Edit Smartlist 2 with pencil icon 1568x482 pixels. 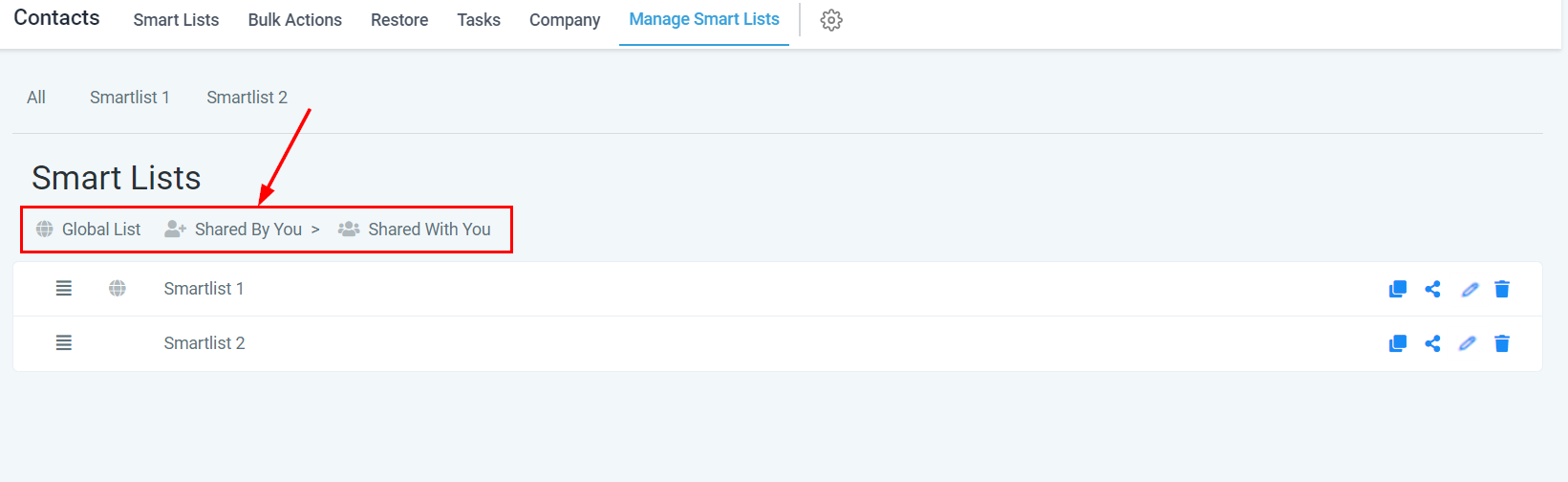(x=1468, y=343)
